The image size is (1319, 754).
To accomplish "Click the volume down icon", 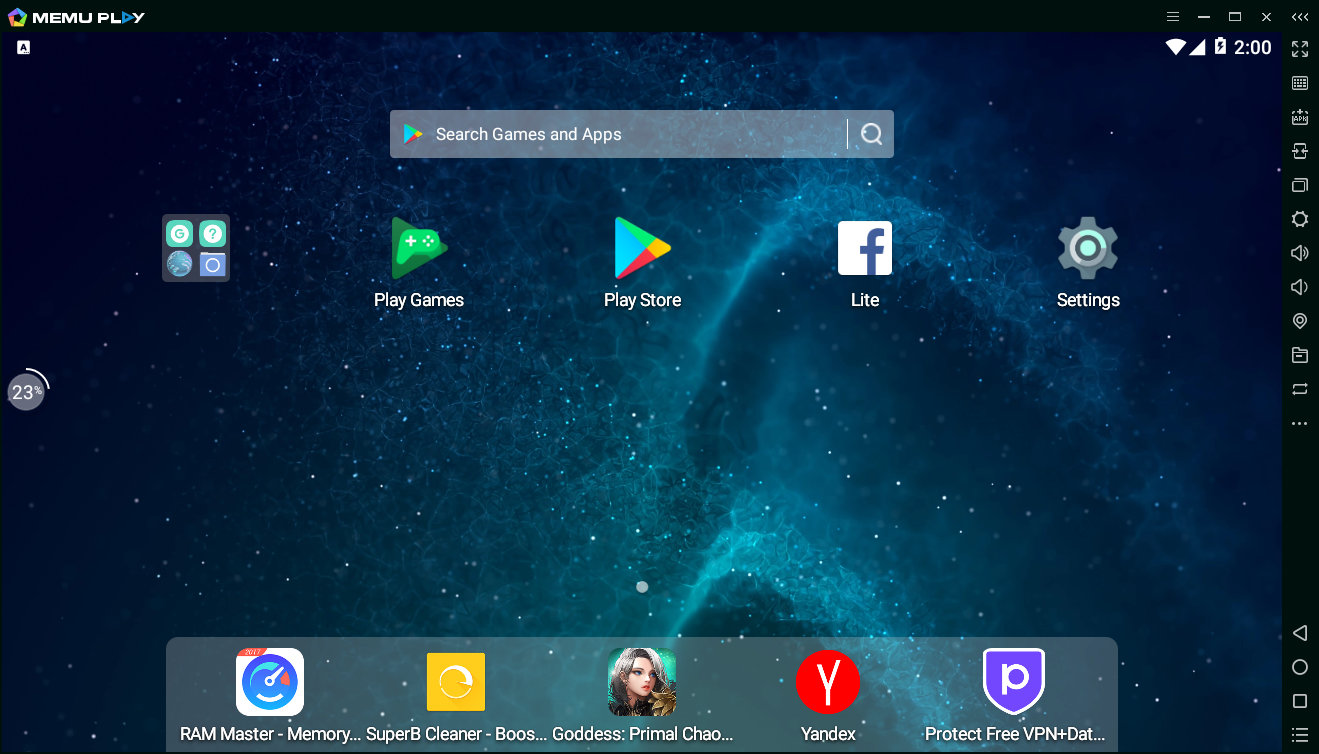I will click(1300, 287).
